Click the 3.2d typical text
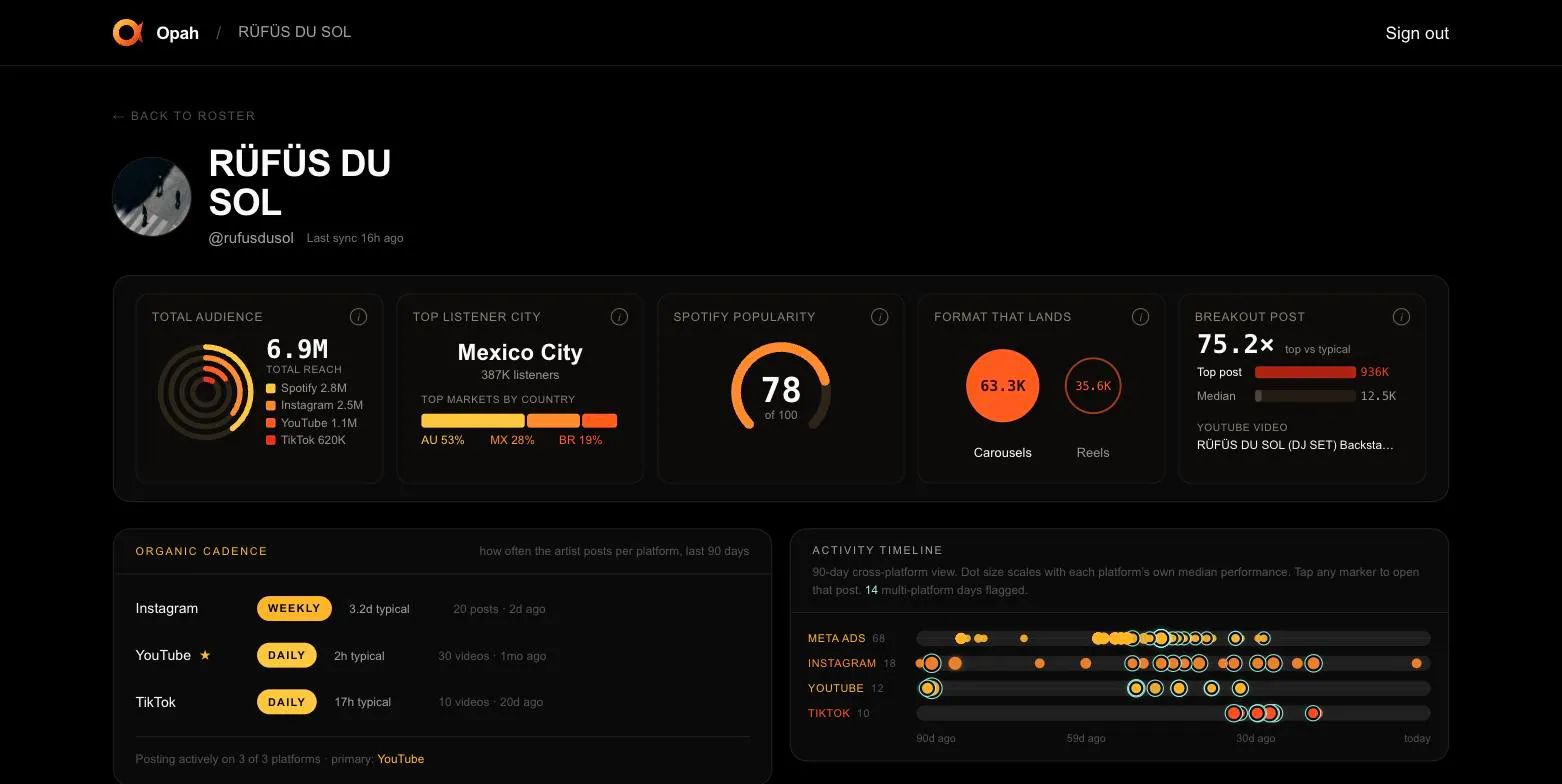 (x=379, y=609)
